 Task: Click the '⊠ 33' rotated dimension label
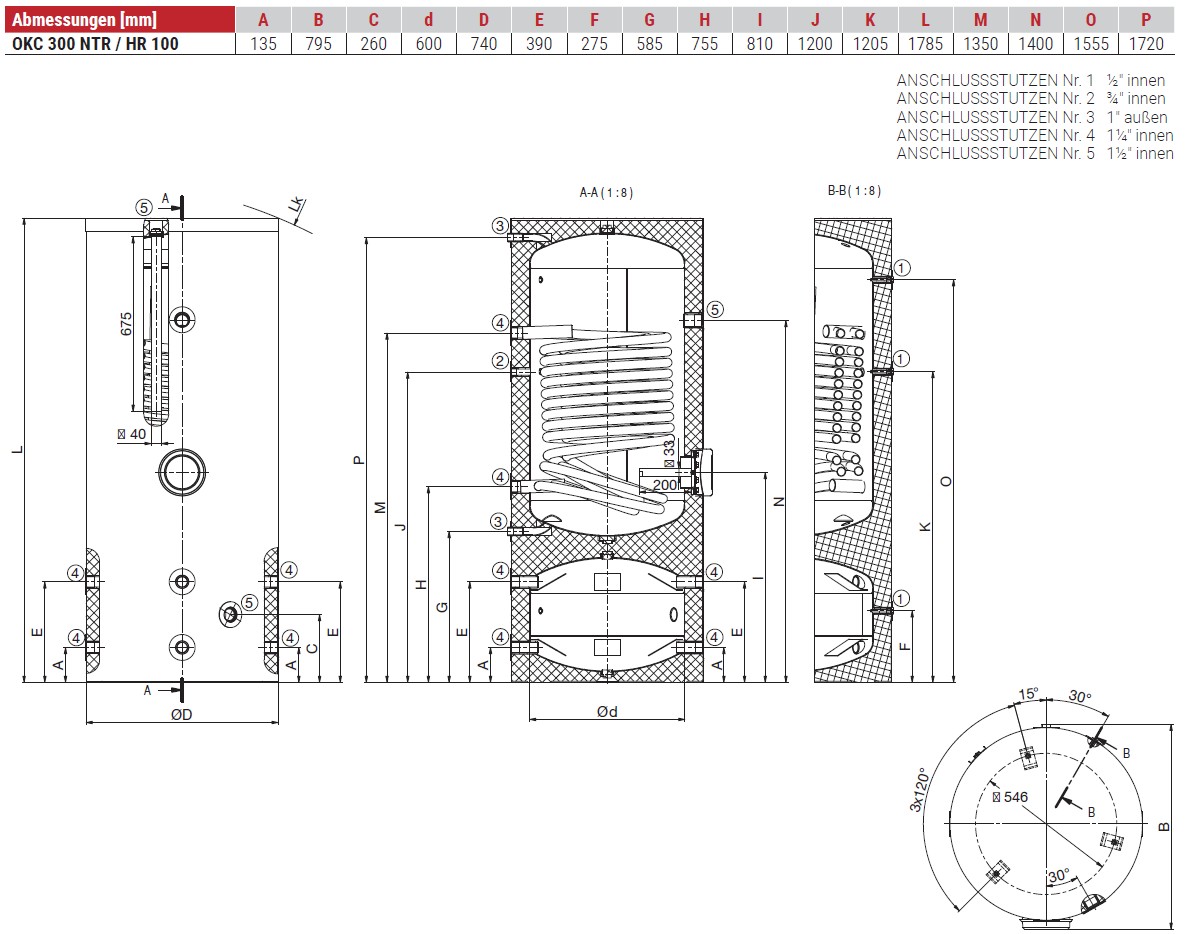click(x=669, y=452)
